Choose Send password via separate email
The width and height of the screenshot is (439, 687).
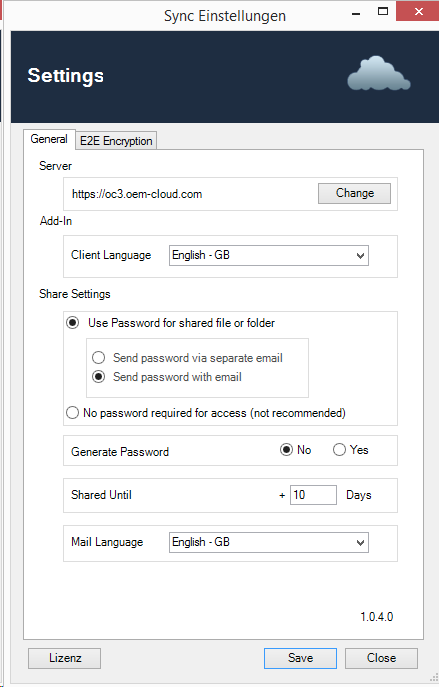point(188,358)
